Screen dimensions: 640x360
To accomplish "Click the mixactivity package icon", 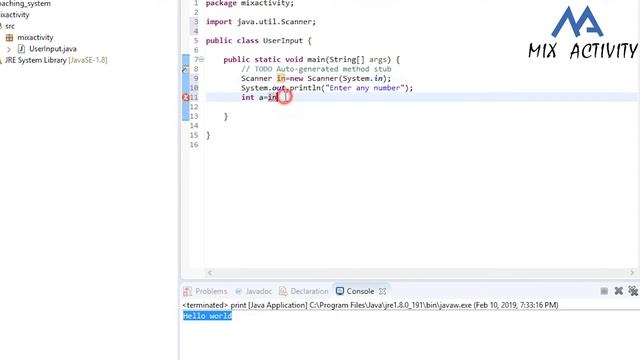I will pyautogui.click(x=9, y=38).
